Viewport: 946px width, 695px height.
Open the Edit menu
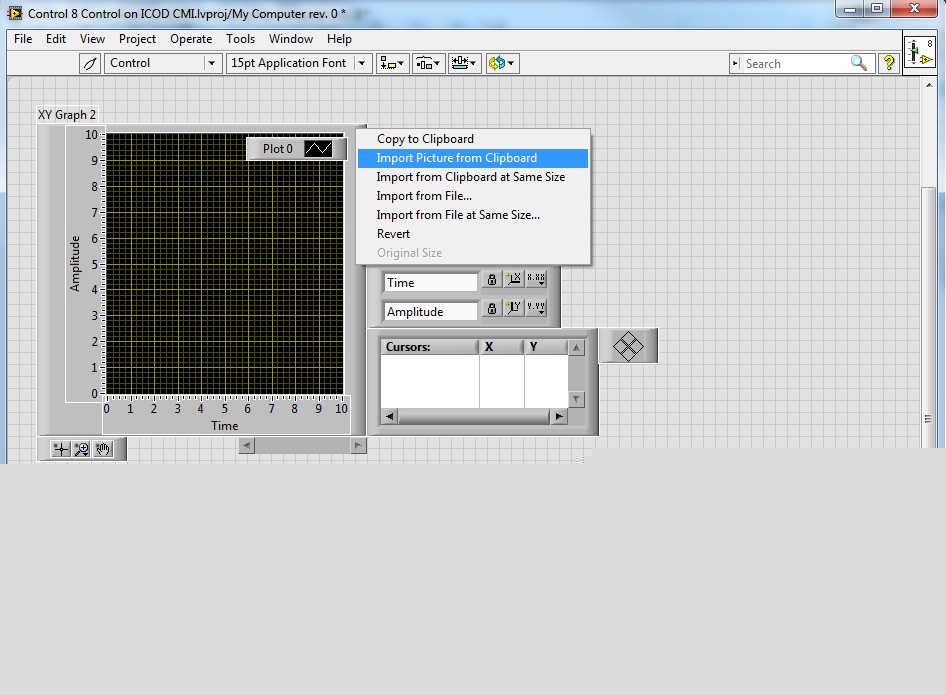coord(56,39)
